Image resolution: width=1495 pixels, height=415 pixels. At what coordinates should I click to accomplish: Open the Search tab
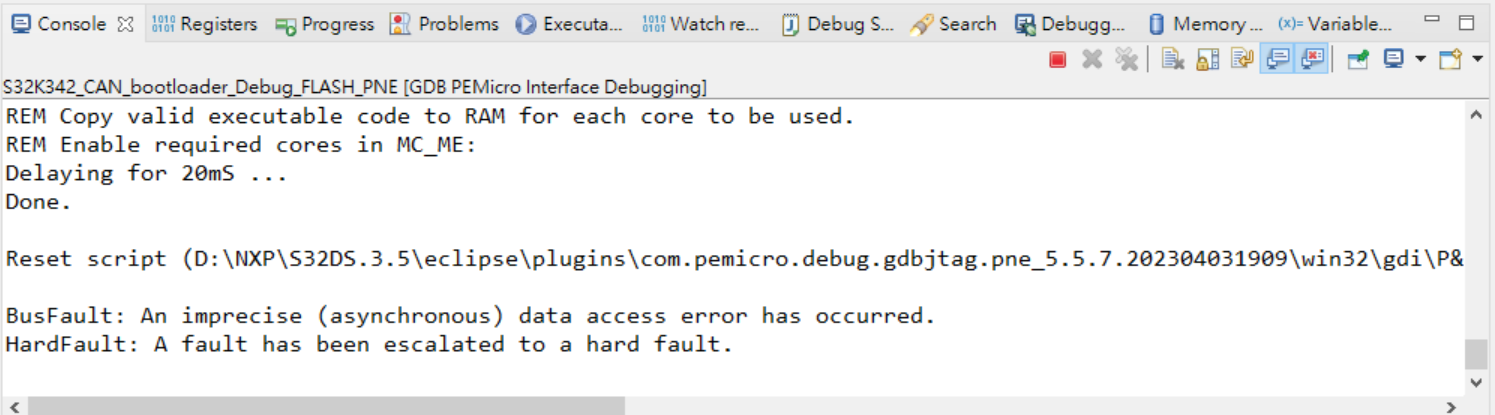(x=954, y=24)
